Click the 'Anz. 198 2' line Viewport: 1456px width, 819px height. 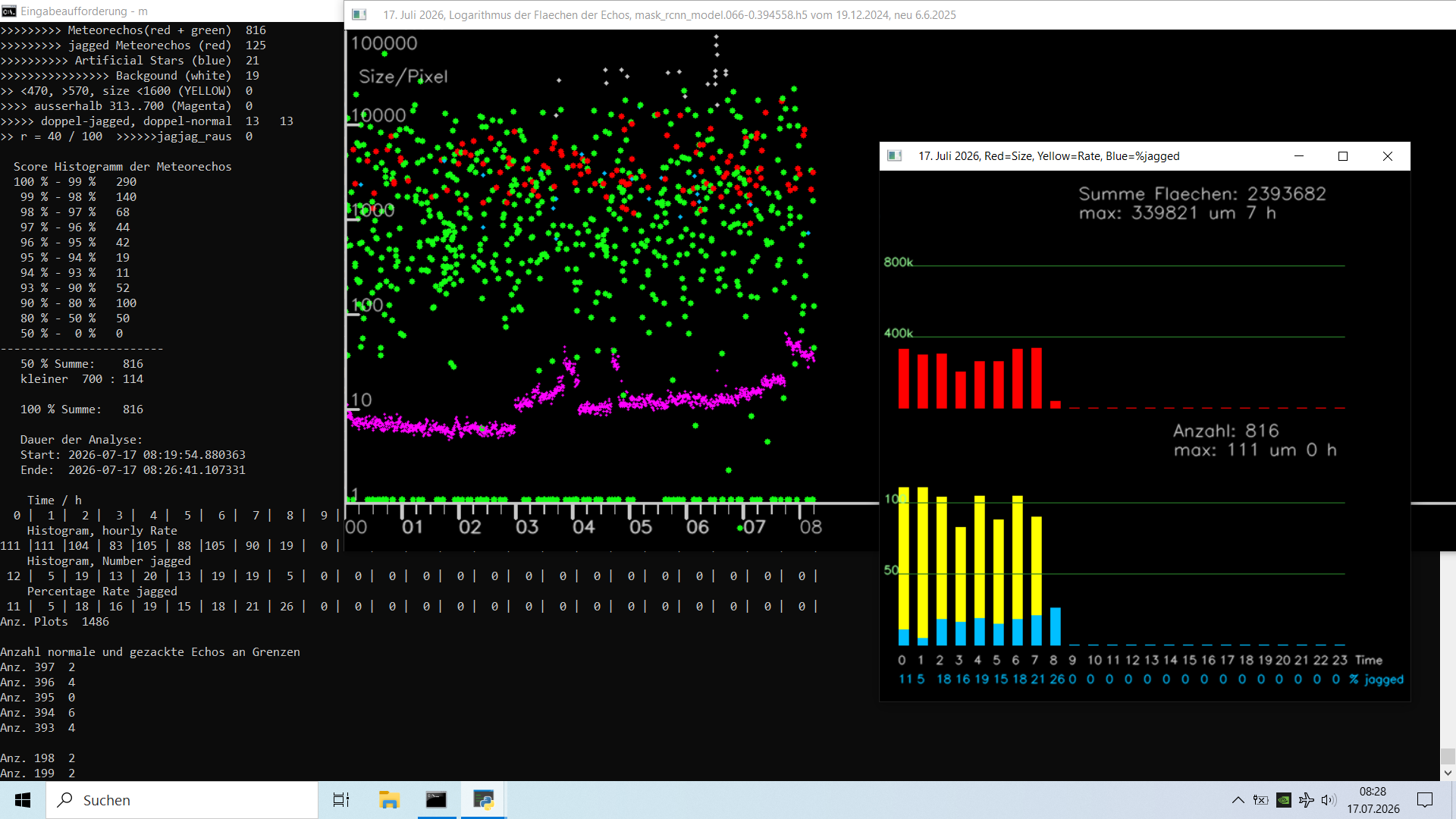37,758
